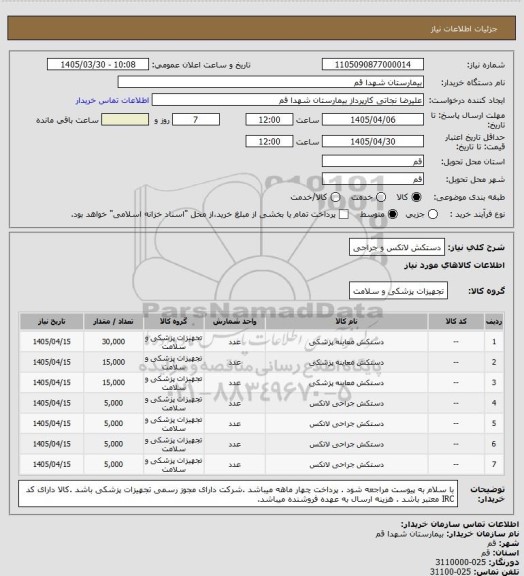Click the تعداد / مقدار column header
524x576 pixels.
[113, 322]
